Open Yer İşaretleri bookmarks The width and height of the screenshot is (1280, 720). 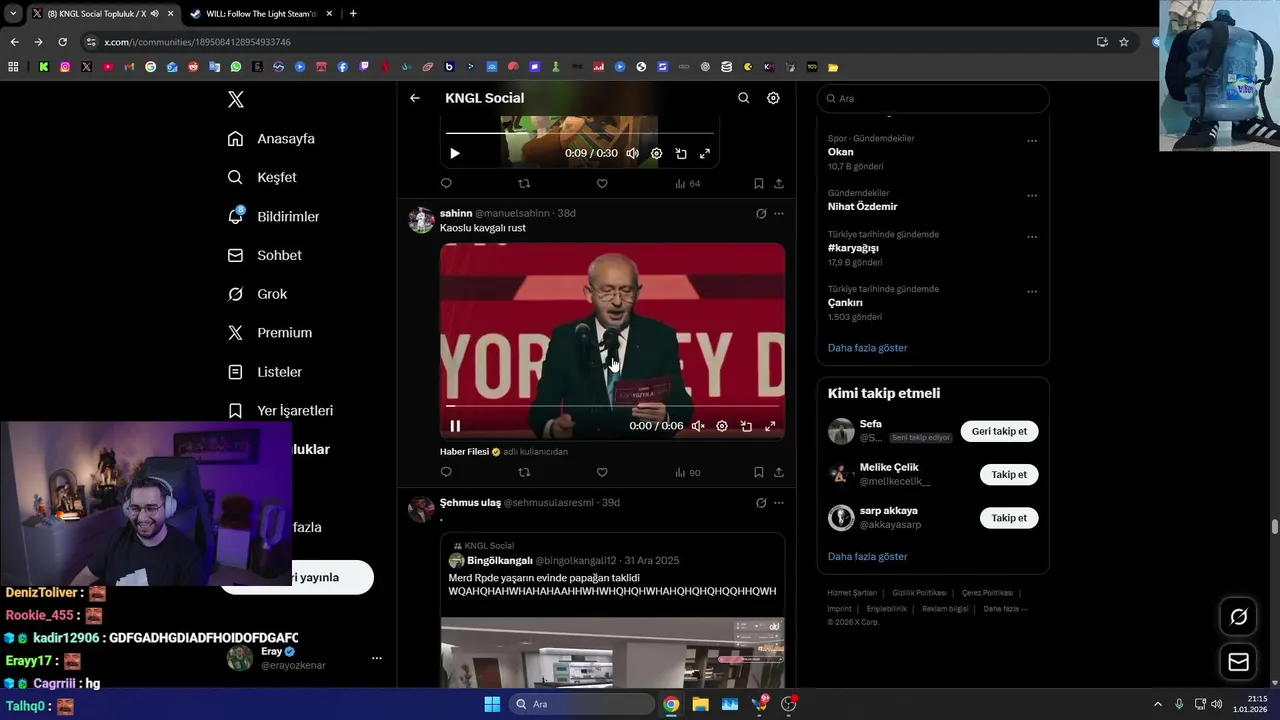[280, 411]
